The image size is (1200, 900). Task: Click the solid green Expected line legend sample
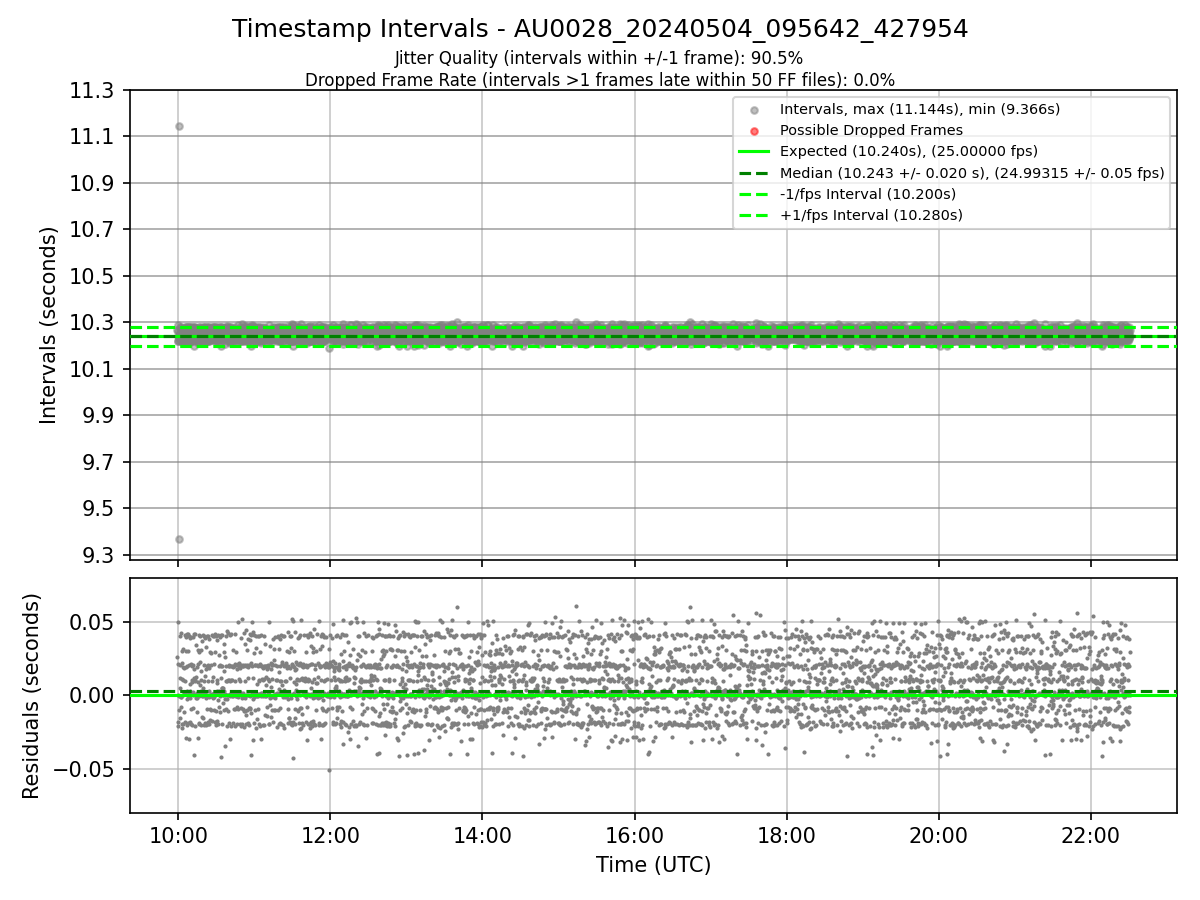pos(754,152)
